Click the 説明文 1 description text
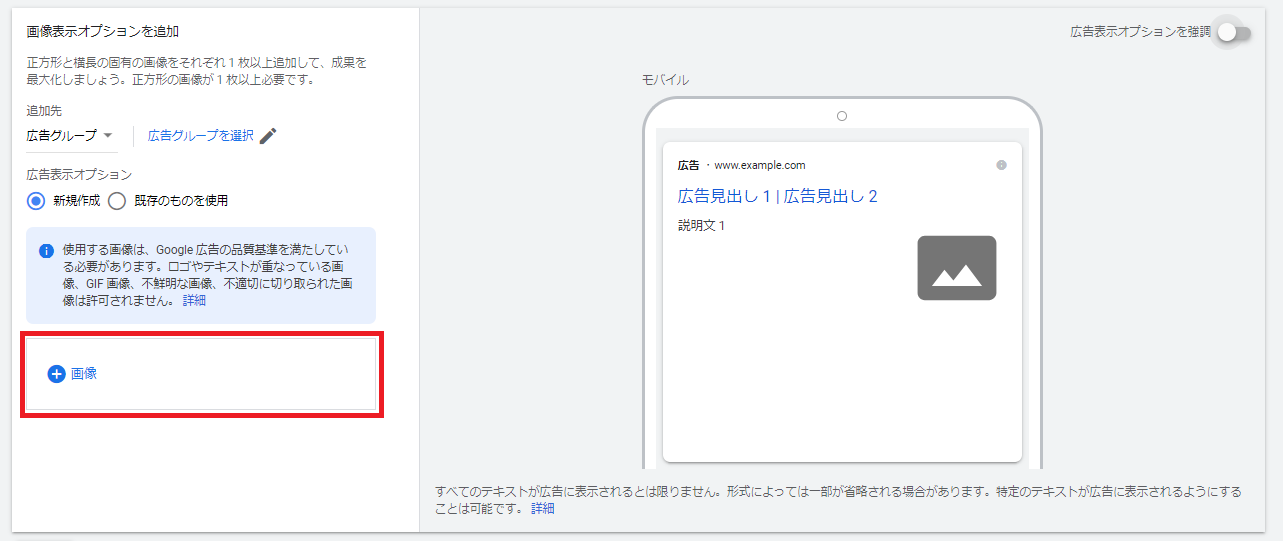The image size is (1283, 541). 701,226
